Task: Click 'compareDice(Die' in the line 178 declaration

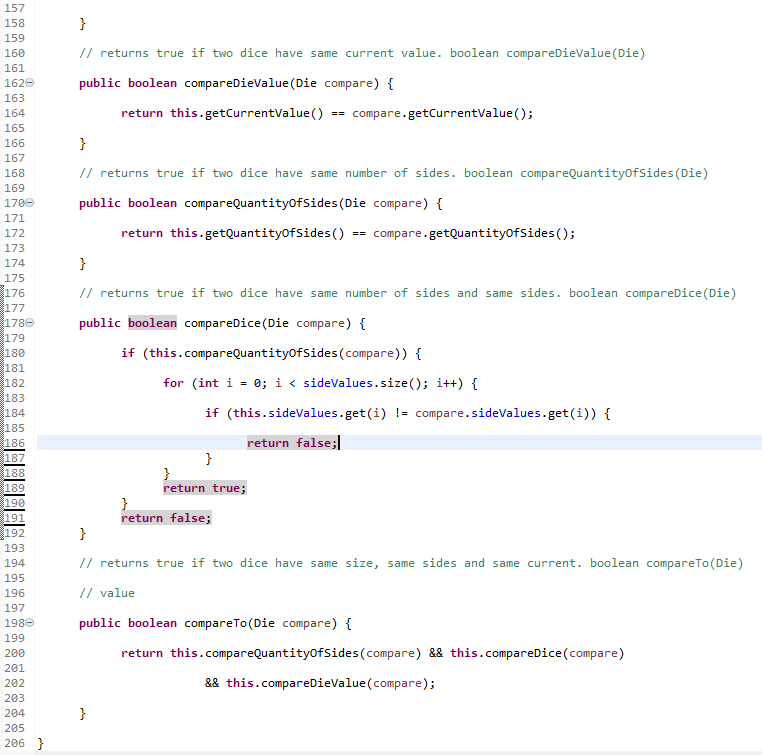Action: (x=236, y=323)
